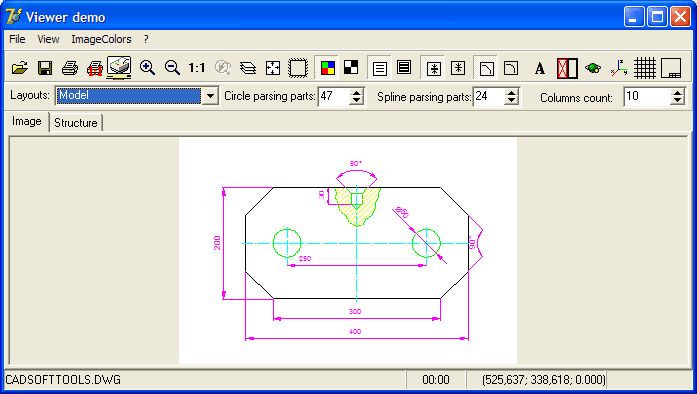The width and height of the screenshot is (697, 394).
Task: Zoom out with the magnifier minus icon
Action: point(172,68)
